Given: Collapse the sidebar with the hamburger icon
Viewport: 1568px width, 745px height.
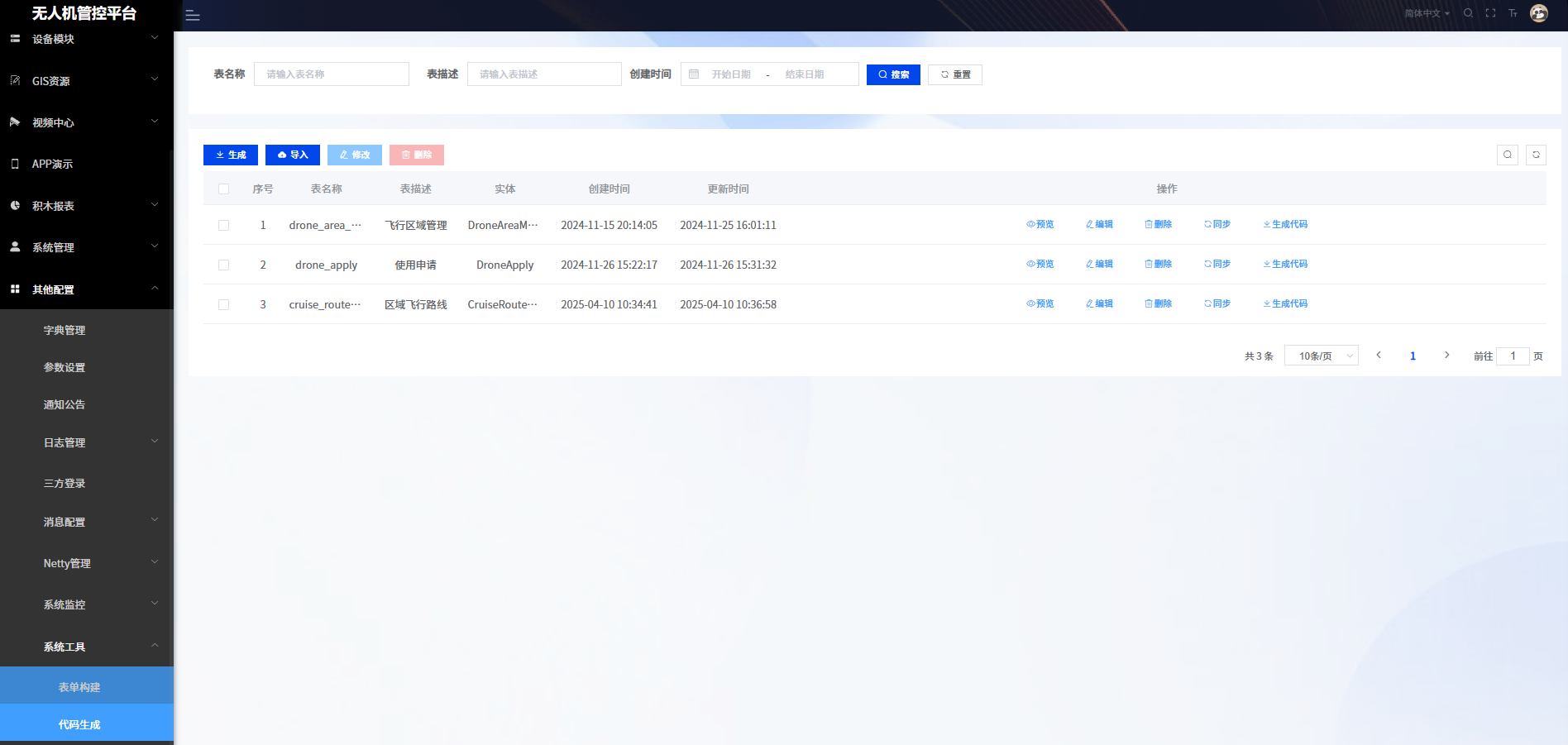Looking at the screenshot, I should pyautogui.click(x=193, y=16).
